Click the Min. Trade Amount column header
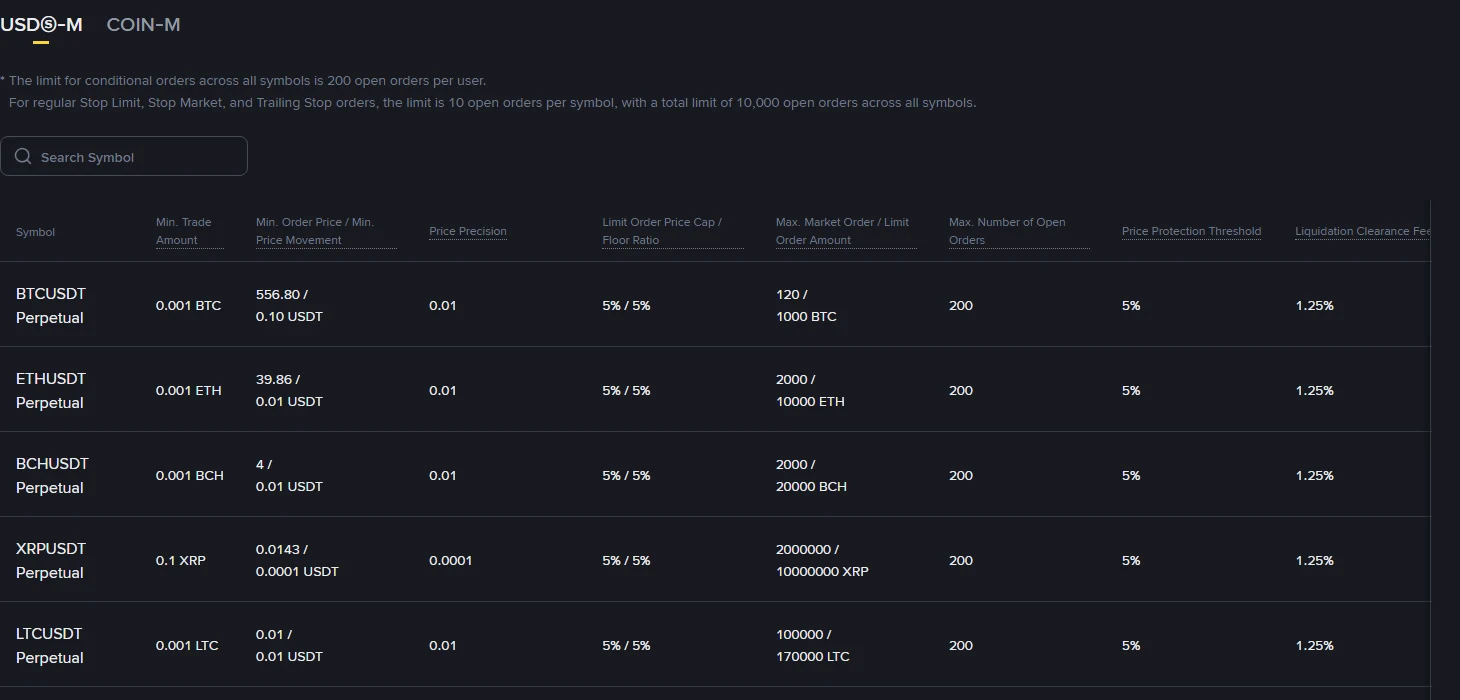The height and width of the screenshot is (700, 1460). [x=190, y=231]
